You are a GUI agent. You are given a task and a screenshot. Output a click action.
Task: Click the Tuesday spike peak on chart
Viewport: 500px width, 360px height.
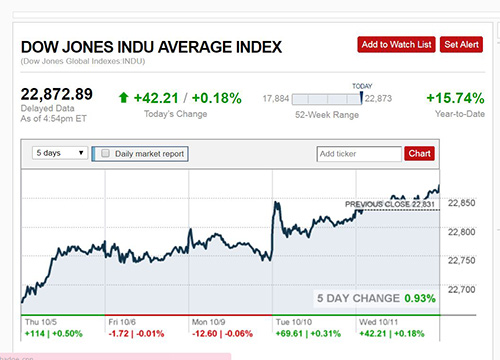tap(276, 203)
